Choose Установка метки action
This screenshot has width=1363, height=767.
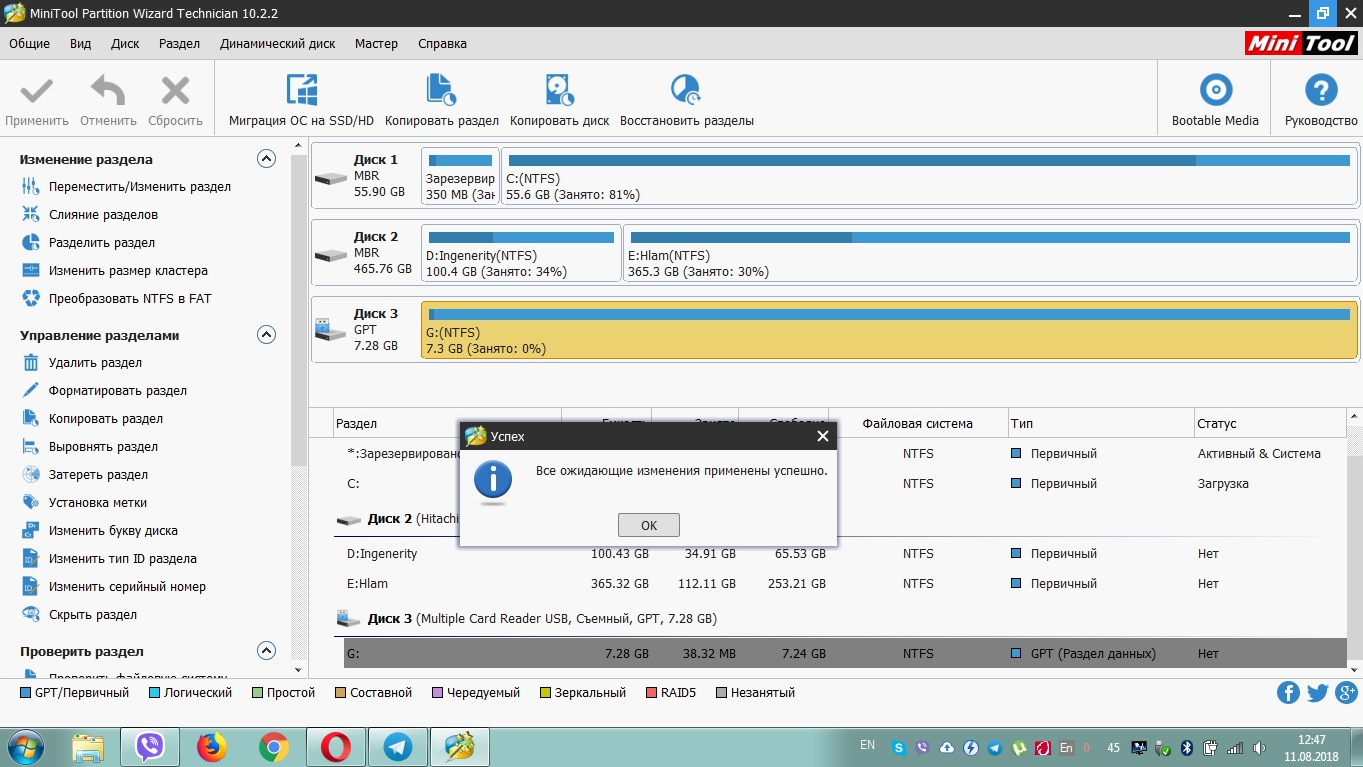[98, 503]
